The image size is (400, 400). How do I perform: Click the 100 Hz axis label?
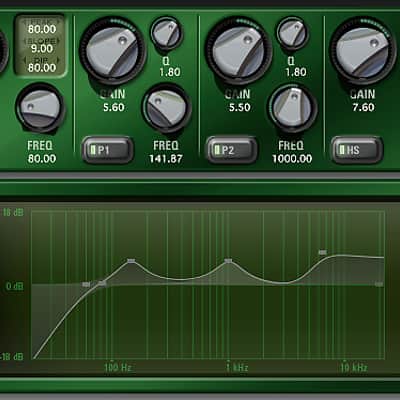[118, 368]
